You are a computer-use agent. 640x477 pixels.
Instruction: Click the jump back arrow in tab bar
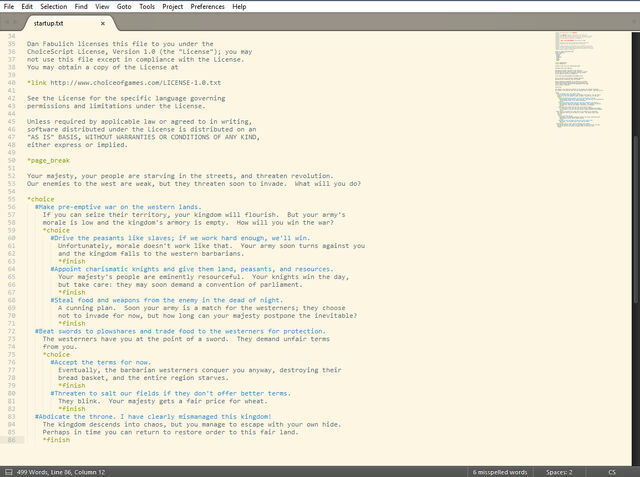click(x=7, y=22)
